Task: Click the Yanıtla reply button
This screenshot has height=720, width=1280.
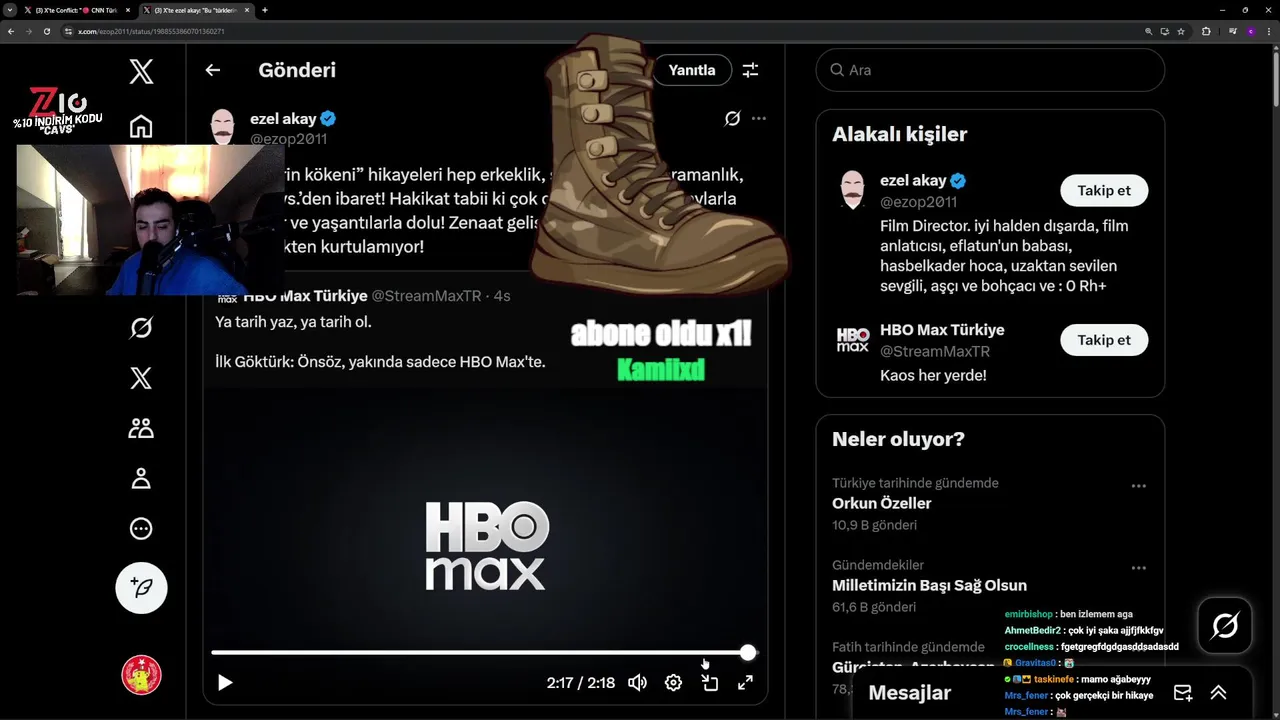Action: (692, 70)
